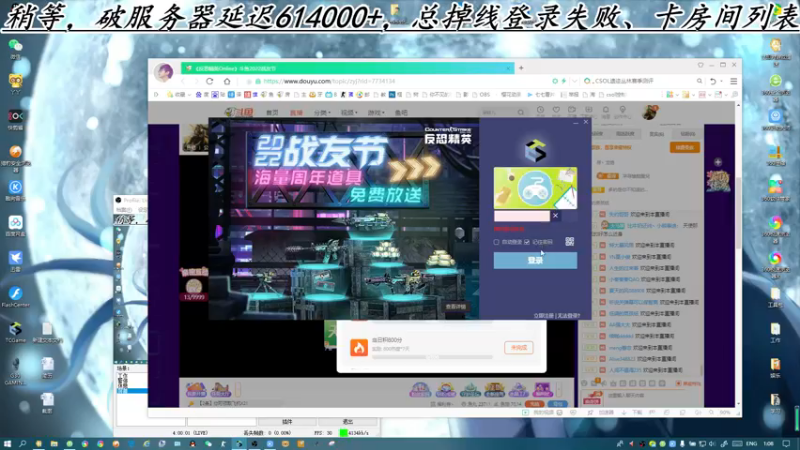Open 无法登录? help link in launcher

pyautogui.click(x=568, y=316)
